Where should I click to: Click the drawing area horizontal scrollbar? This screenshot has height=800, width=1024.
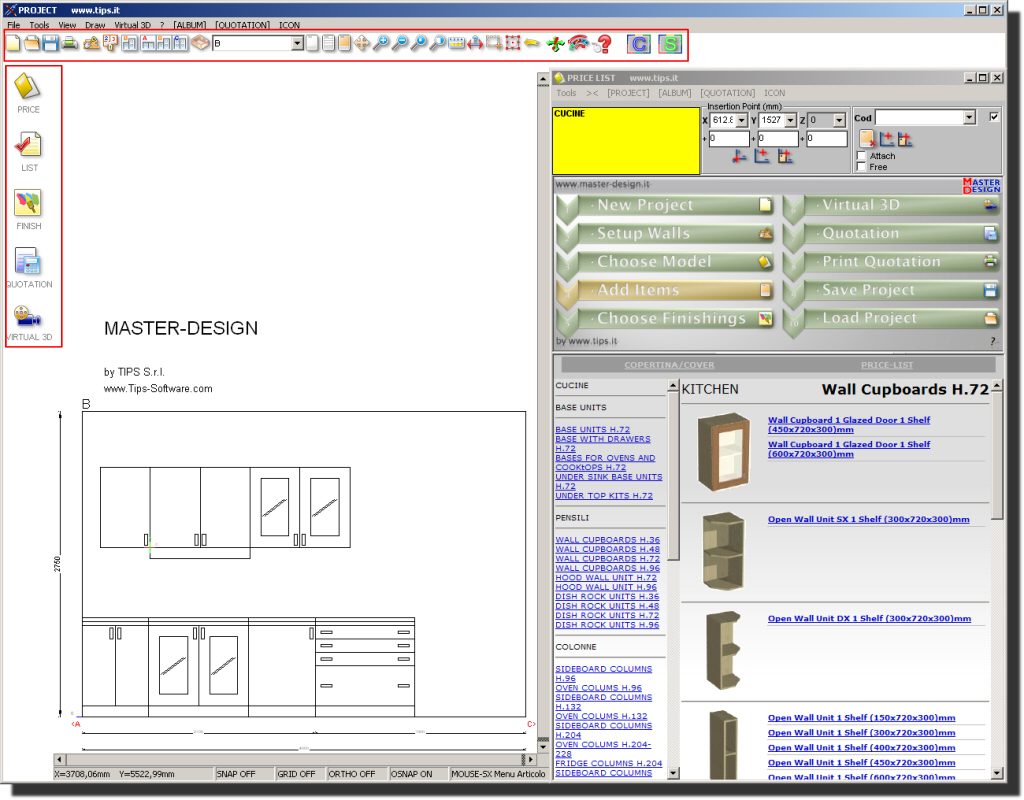[296, 760]
